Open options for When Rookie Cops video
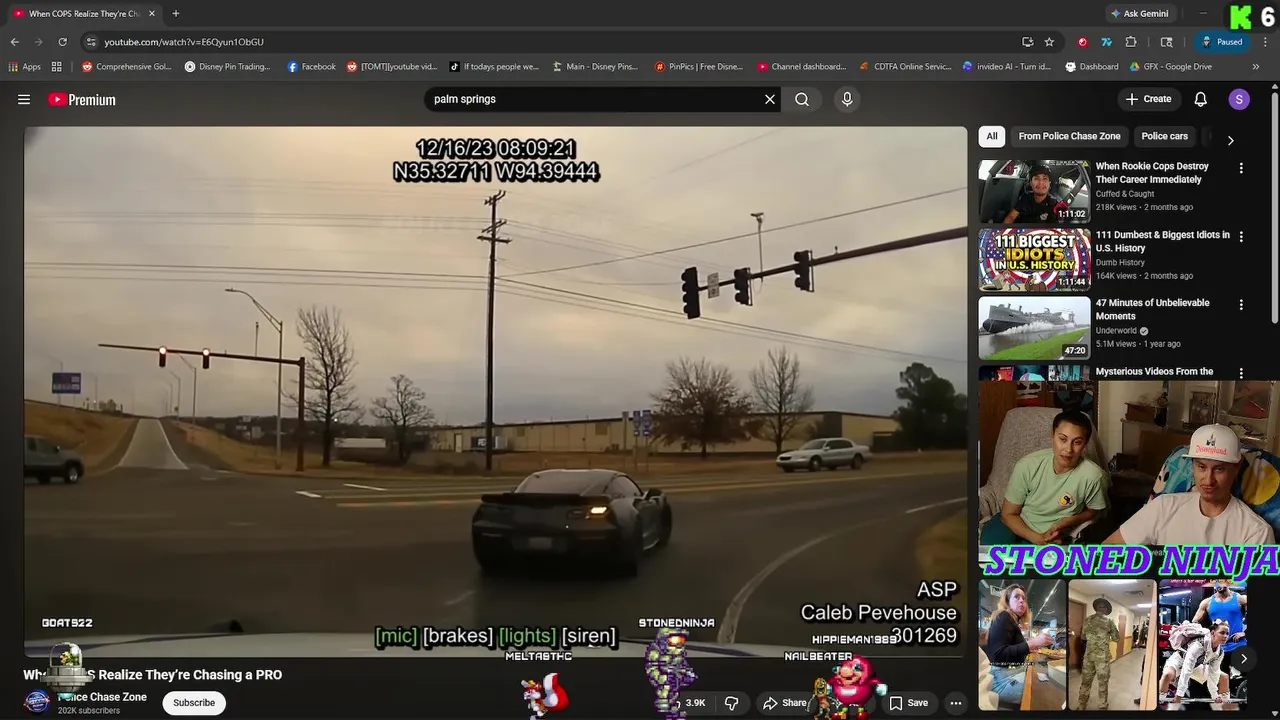The image size is (1280, 720). [1241, 169]
